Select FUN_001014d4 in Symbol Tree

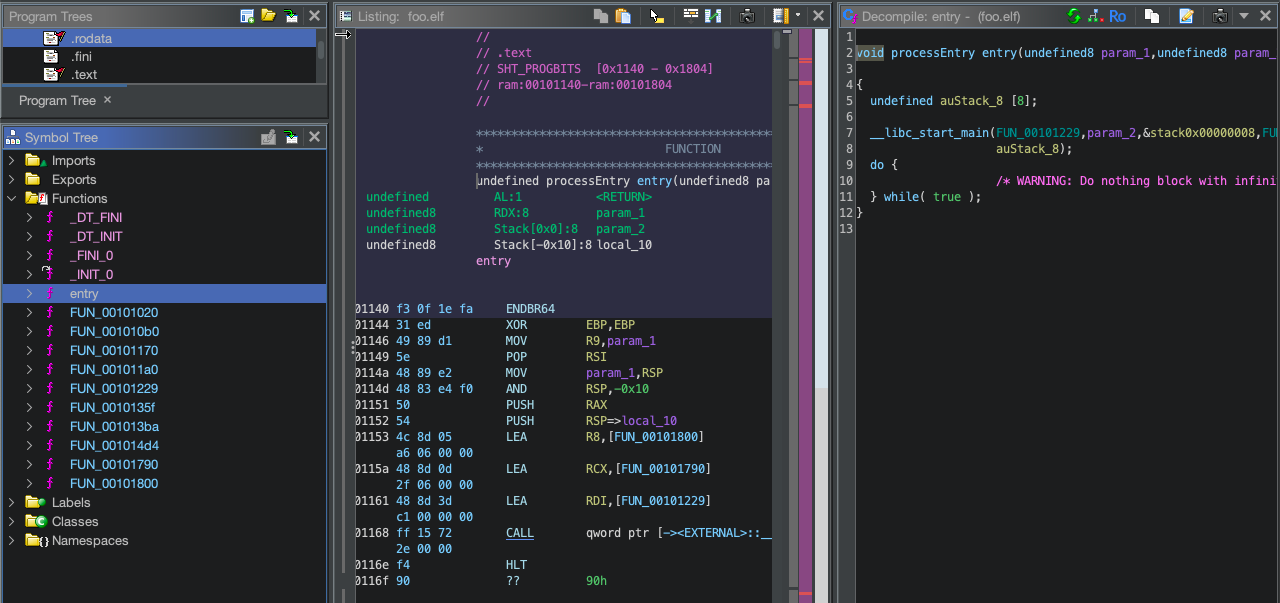click(x=114, y=445)
